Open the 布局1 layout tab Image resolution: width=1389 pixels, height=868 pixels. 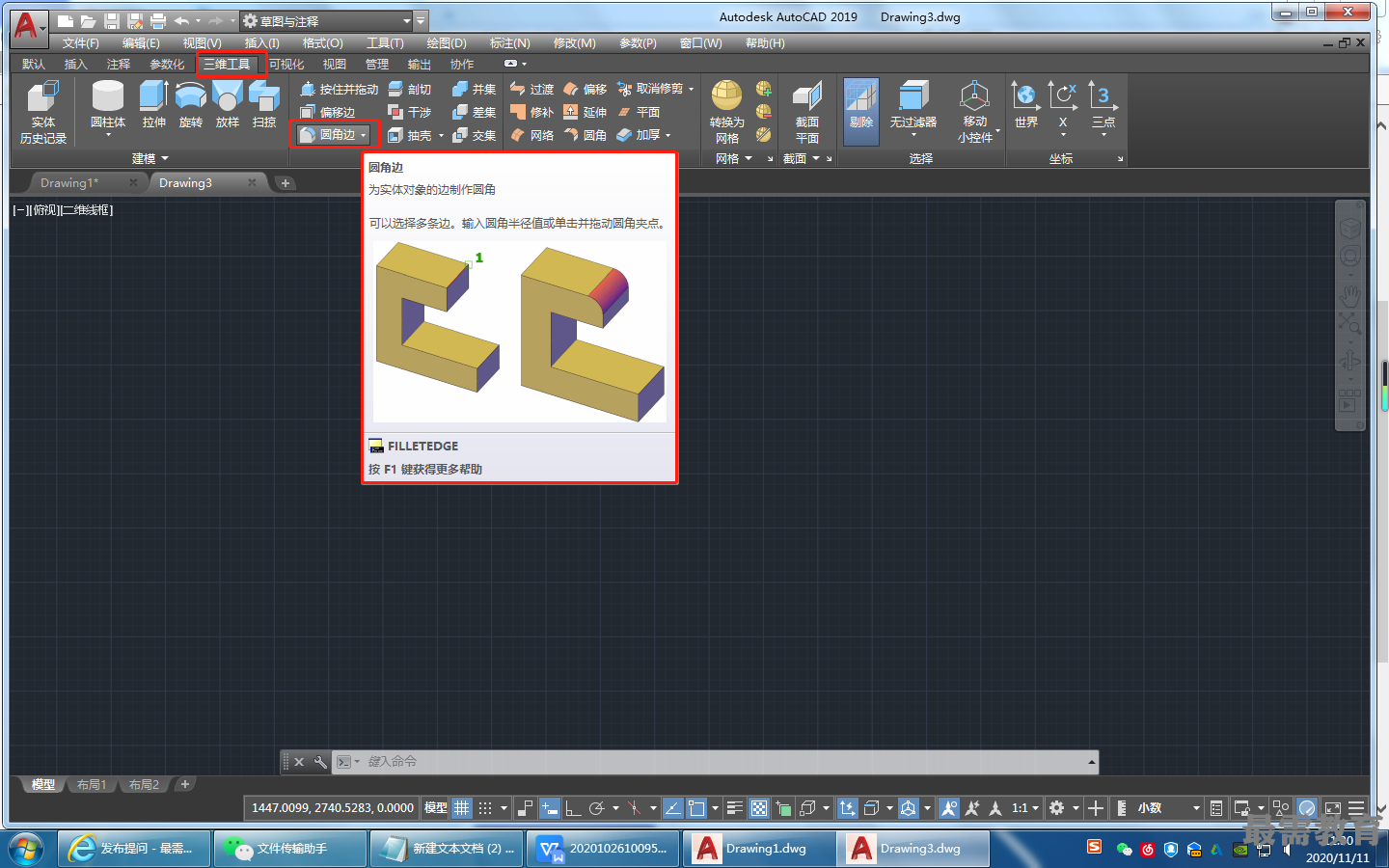92,785
